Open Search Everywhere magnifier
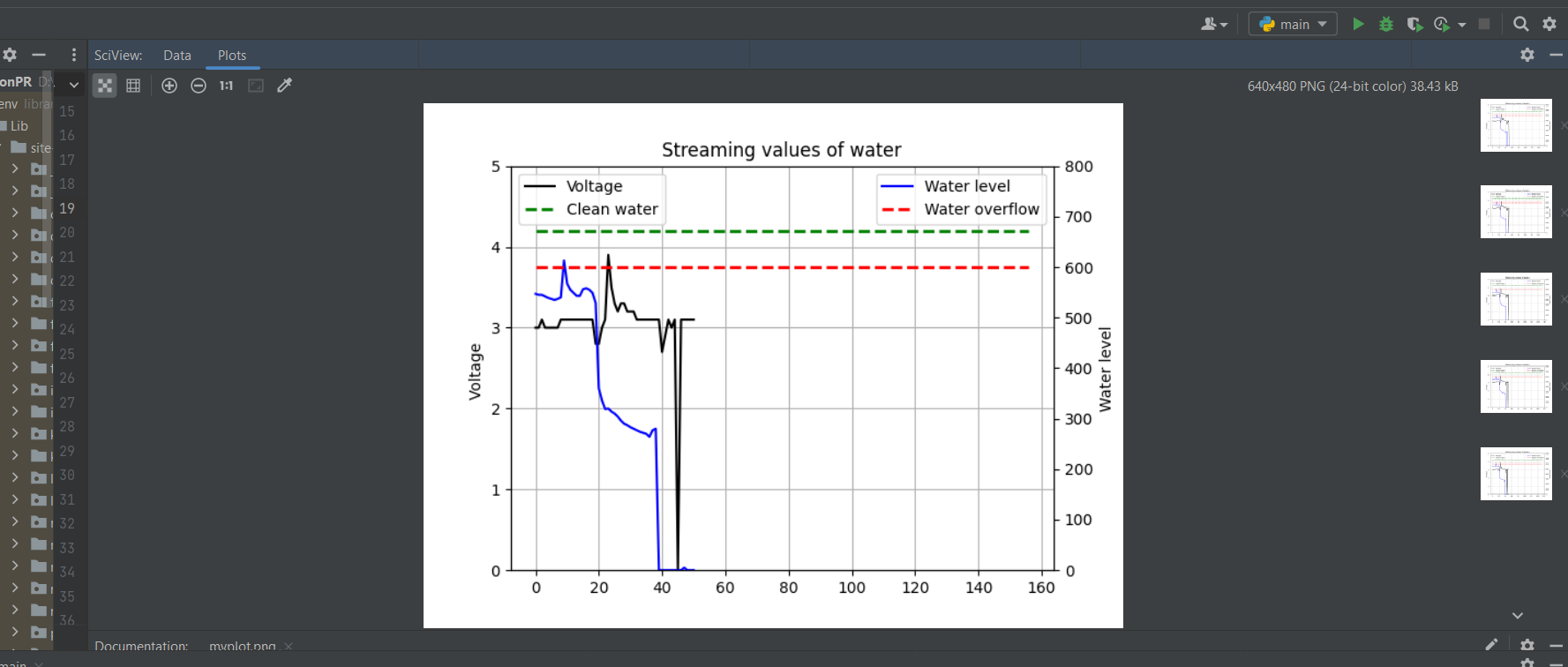1568x667 pixels. 1521,24
